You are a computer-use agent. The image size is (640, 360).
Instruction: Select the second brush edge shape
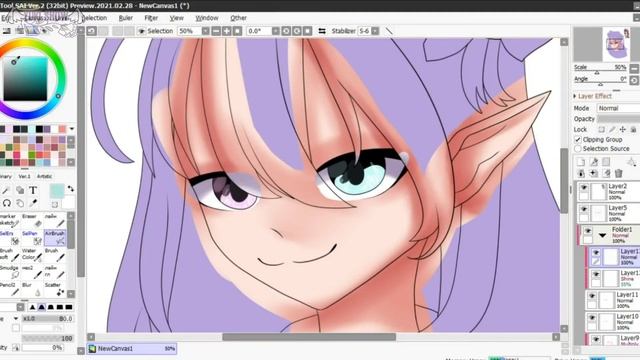pyautogui.click(x=41, y=307)
